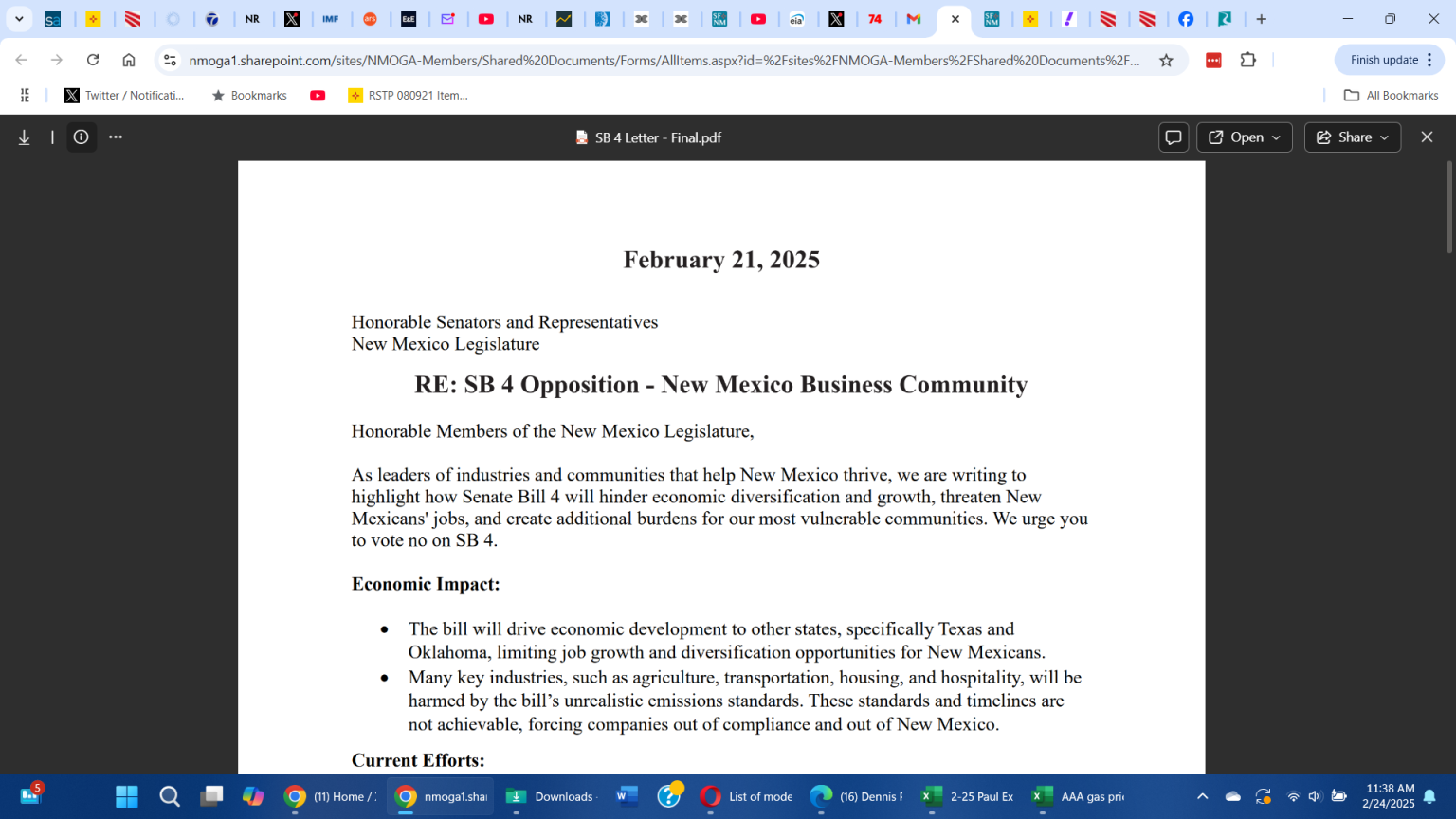1456x819 pixels.
Task: Switch to the Gmail browser tab
Action: tap(914, 19)
